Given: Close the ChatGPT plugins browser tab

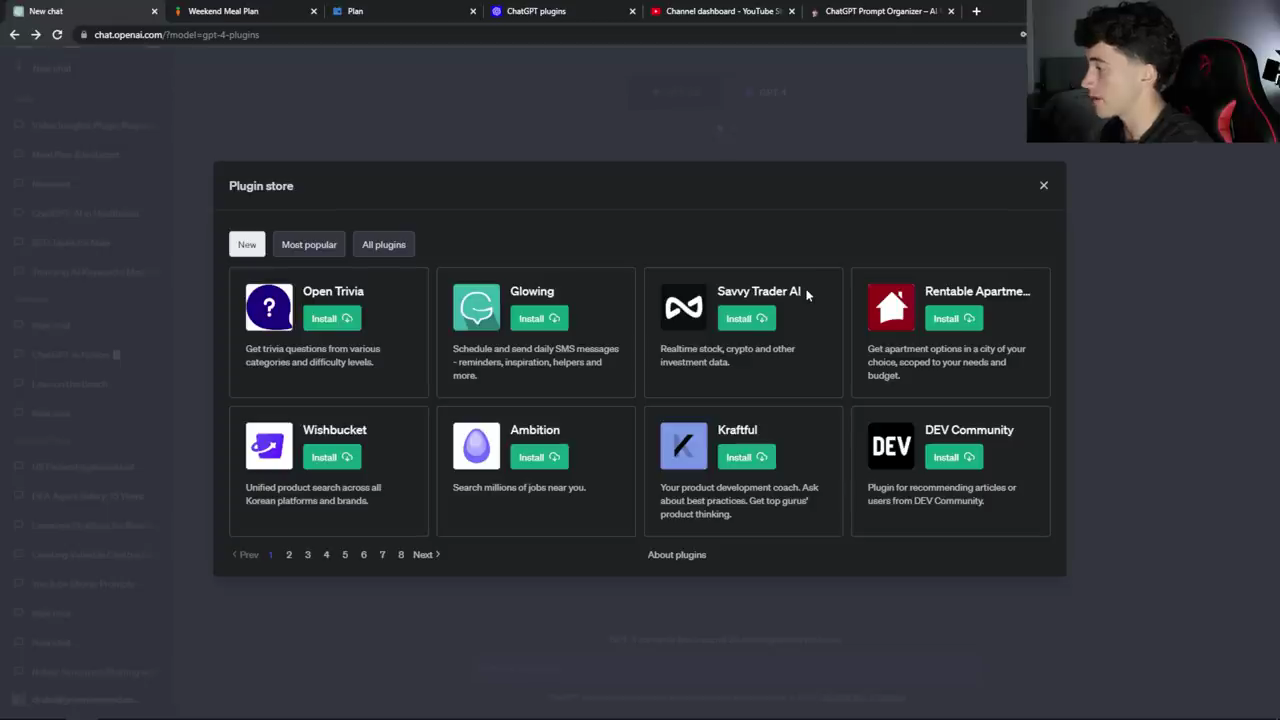Looking at the screenshot, I should coord(632,11).
